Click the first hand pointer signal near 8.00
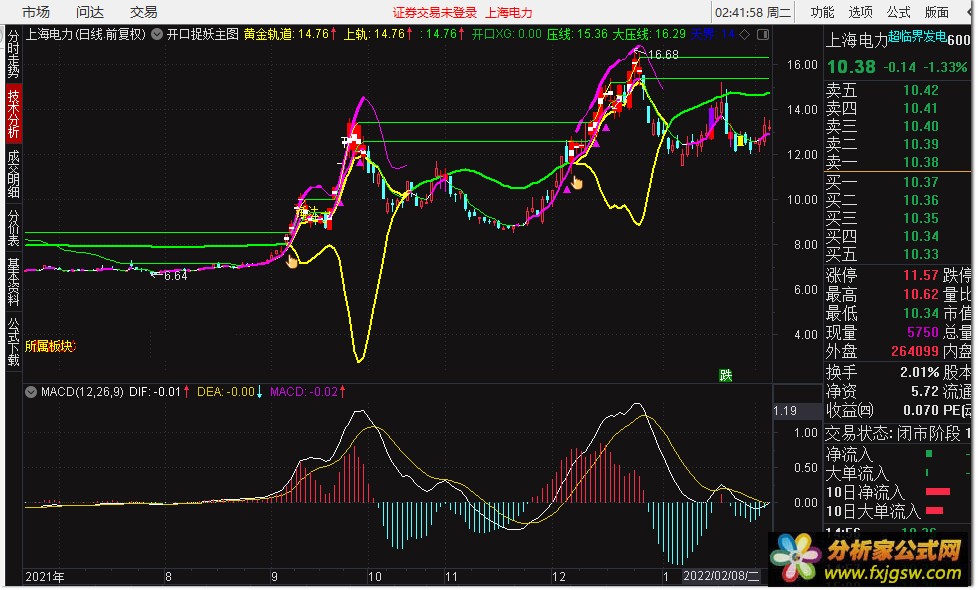The height and width of the screenshot is (590, 978). coord(292,261)
